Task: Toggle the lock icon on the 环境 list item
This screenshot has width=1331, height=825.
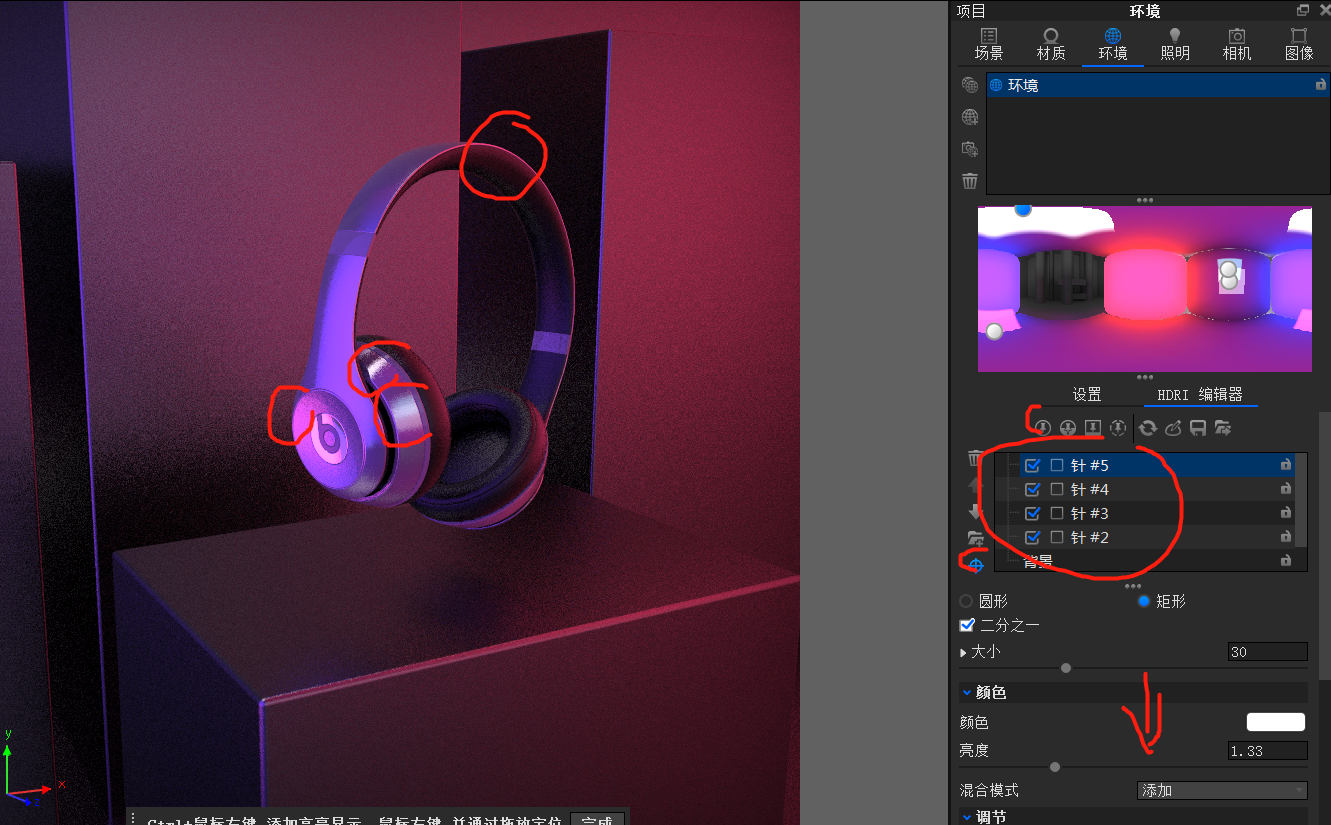Action: pos(1321,85)
